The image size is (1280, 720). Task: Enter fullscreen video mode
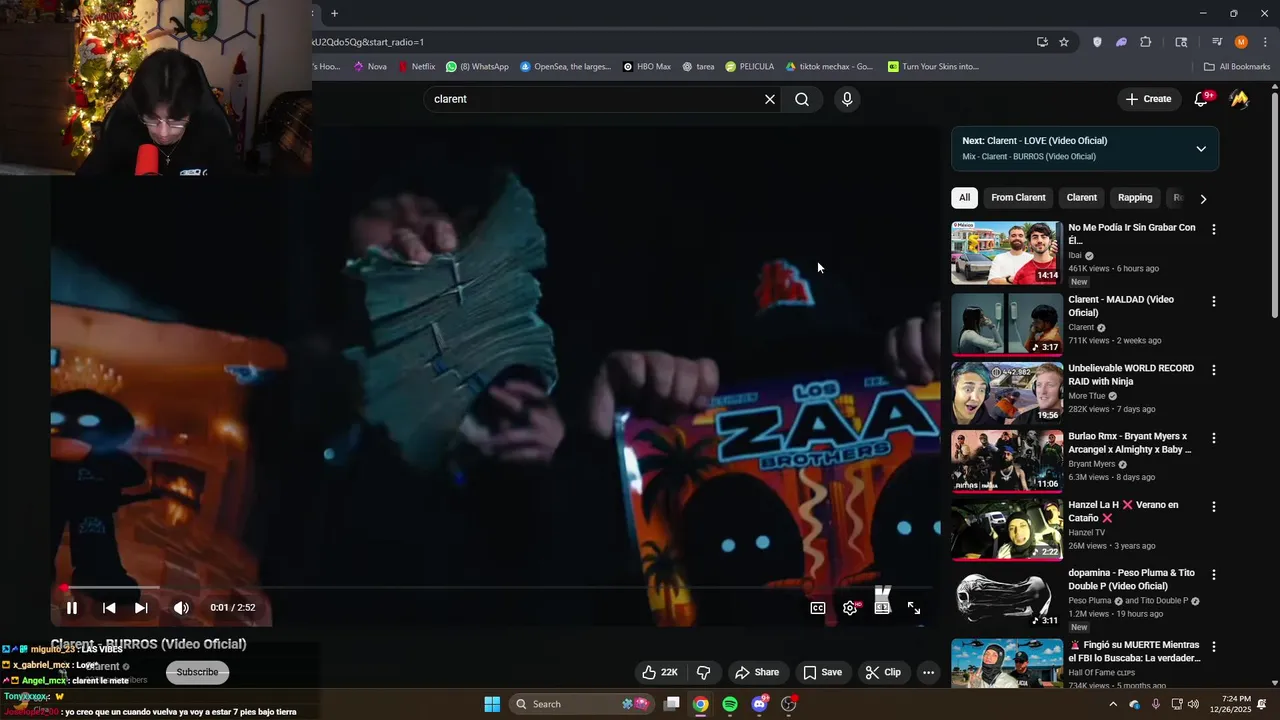914,608
